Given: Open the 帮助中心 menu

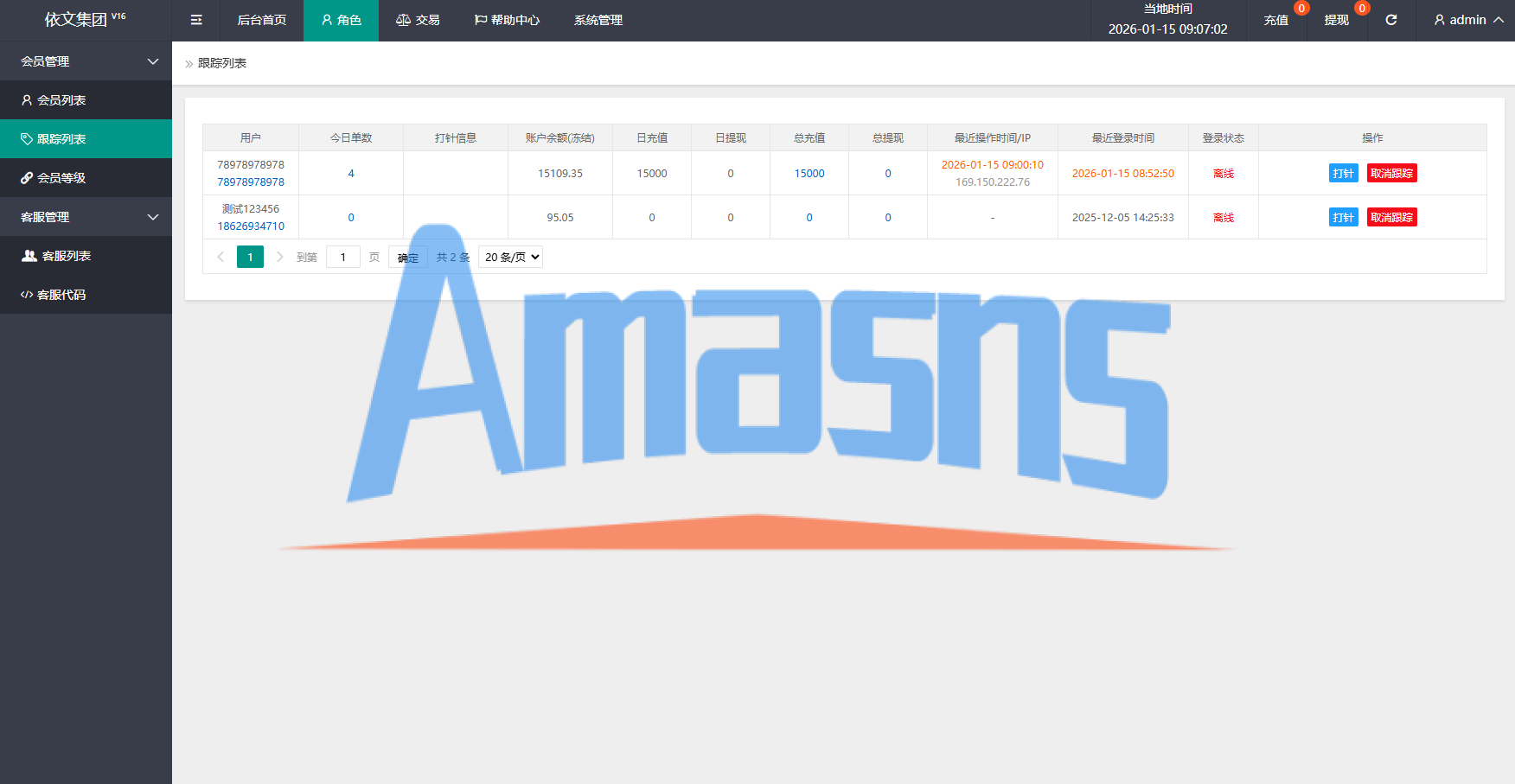Looking at the screenshot, I should (507, 20).
